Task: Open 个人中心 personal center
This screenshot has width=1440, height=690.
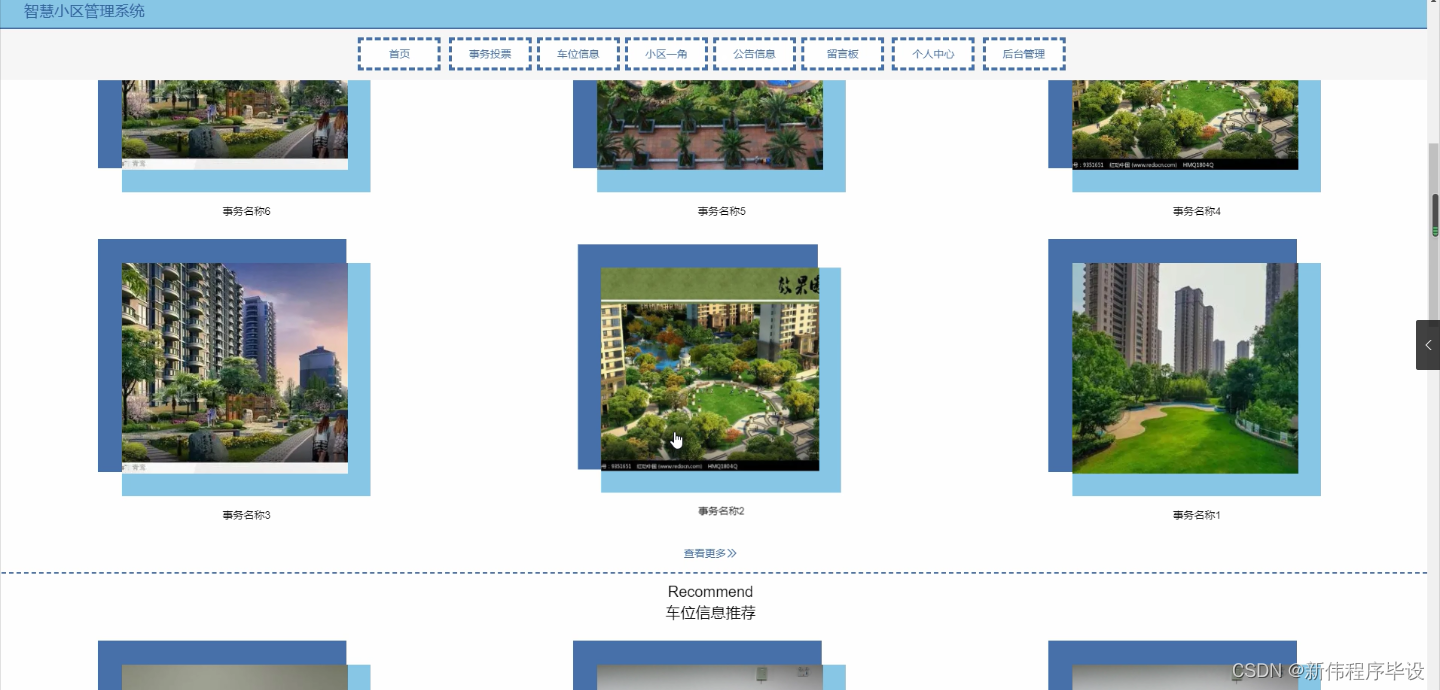Action: pos(933,53)
